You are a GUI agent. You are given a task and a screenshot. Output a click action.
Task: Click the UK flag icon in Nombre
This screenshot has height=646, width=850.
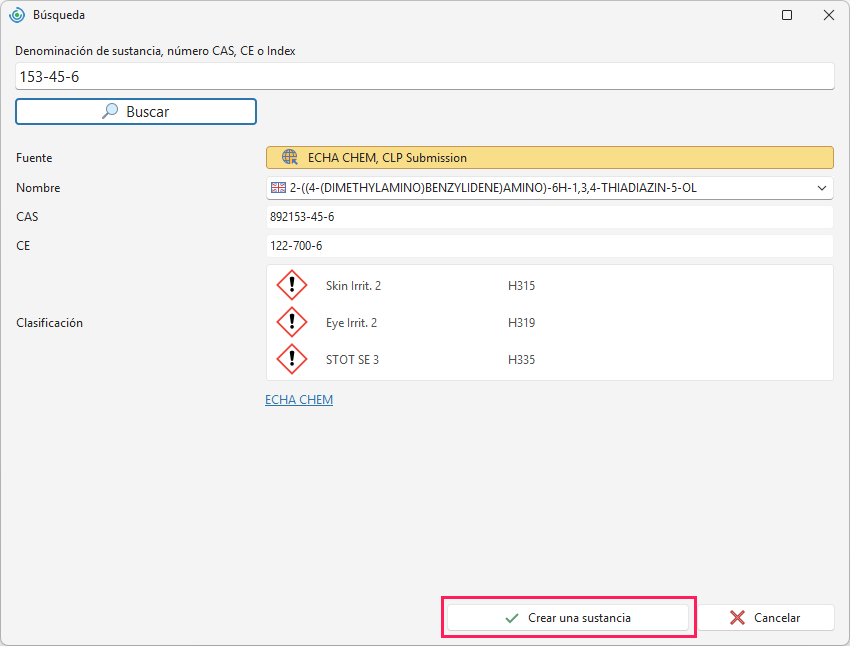point(278,188)
